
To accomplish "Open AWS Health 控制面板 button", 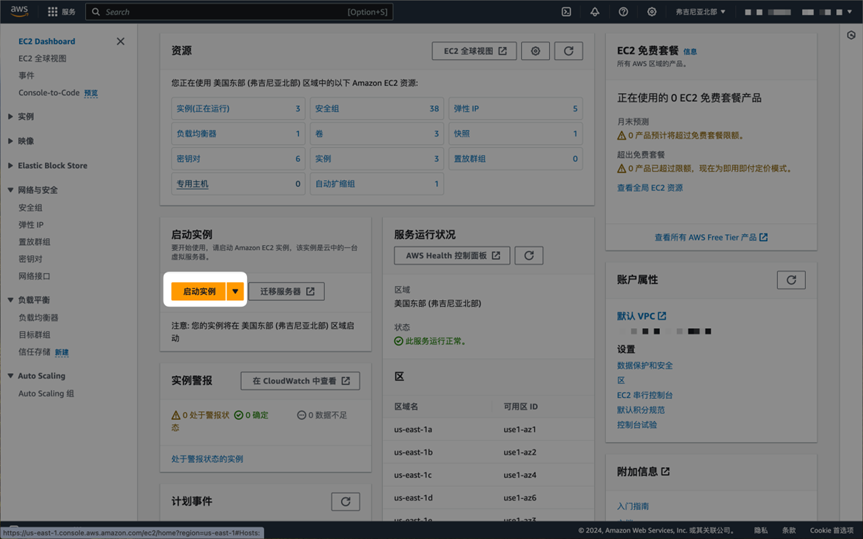I will coord(452,255).
